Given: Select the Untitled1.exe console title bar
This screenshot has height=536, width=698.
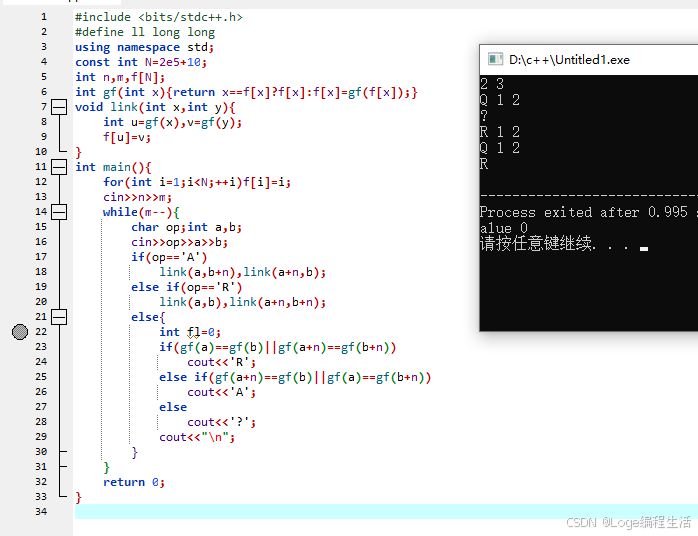Looking at the screenshot, I should (x=588, y=60).
